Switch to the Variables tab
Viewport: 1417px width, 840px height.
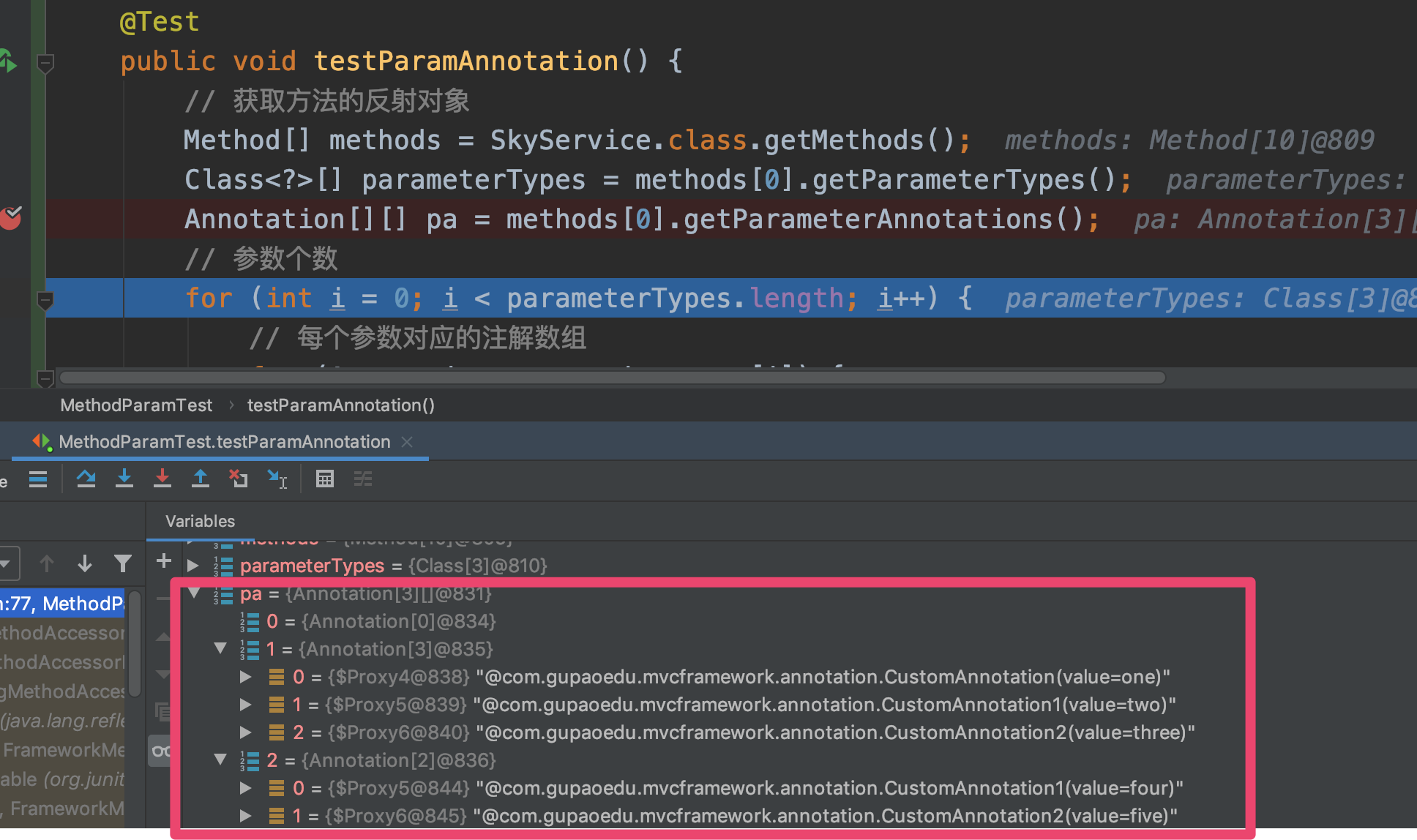[200, 521]
